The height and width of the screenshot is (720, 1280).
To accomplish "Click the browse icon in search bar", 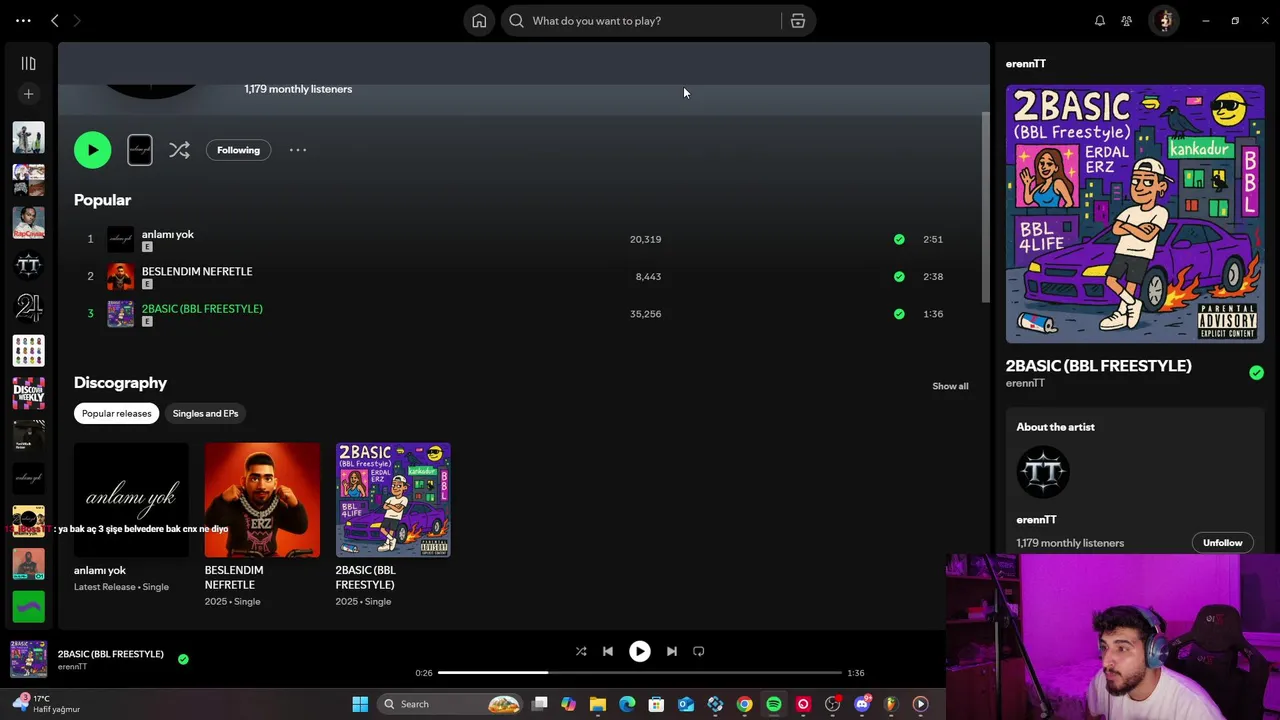I will pyautogui.click(x=798, y=21).
